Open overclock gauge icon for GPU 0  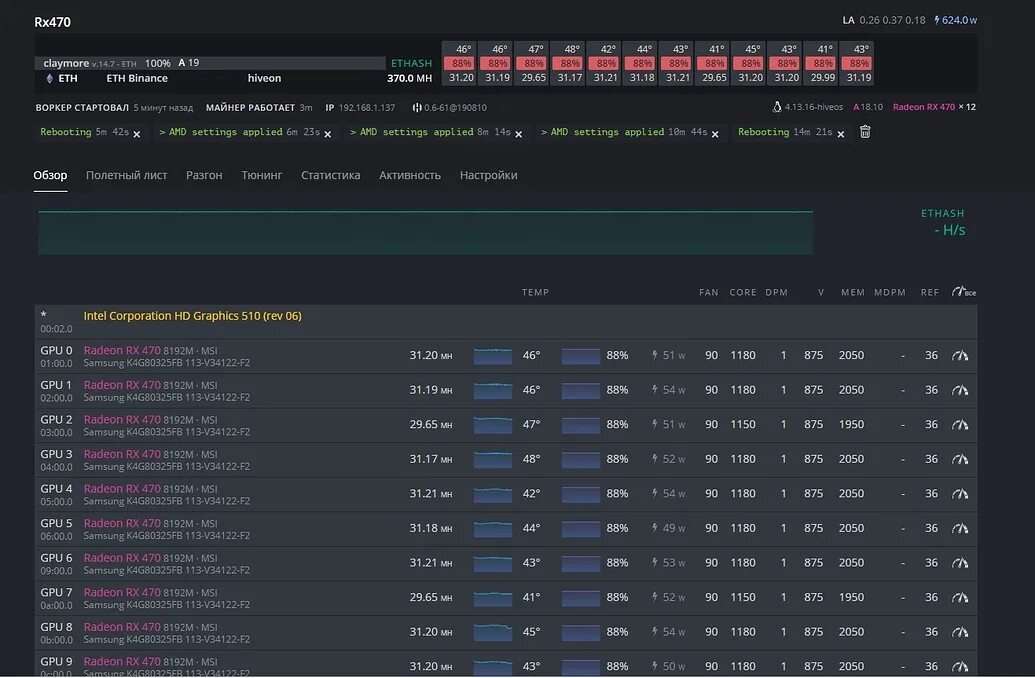[x=960, y=356]
